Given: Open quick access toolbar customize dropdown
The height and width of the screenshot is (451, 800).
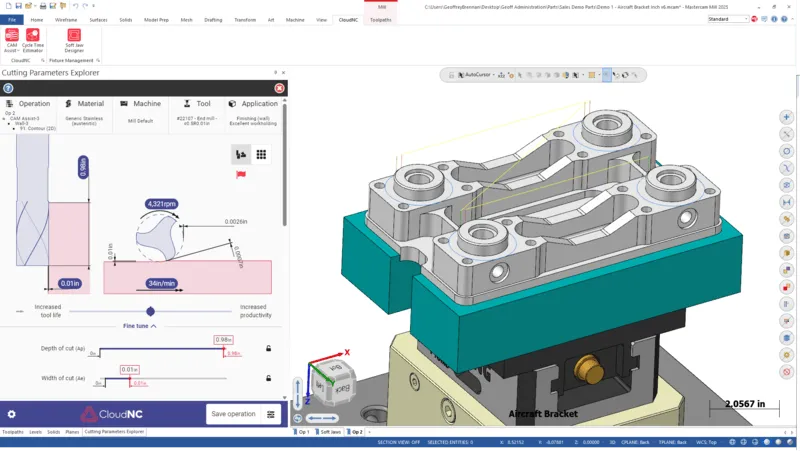Looking at the screenshot, I should pyautogui.click(x=93, y=6).
